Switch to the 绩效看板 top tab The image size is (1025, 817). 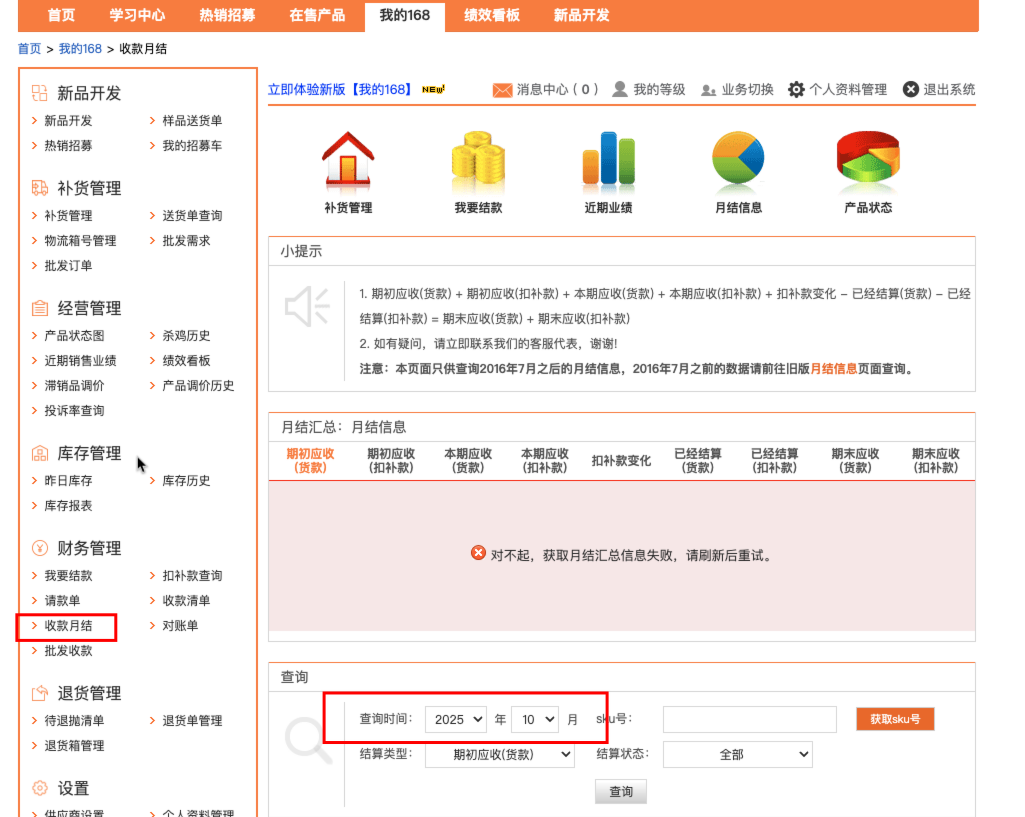coord(491,15)
